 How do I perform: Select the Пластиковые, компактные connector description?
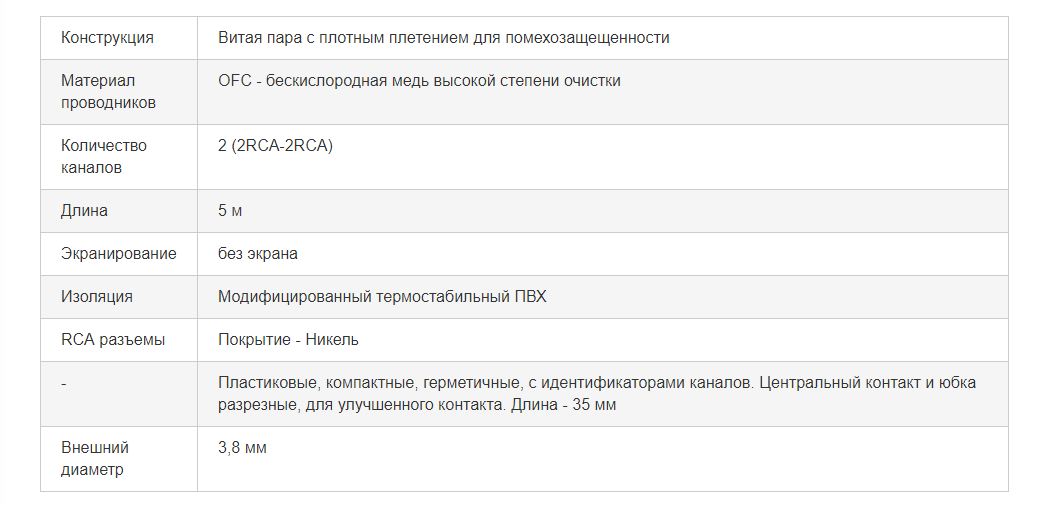597,394
